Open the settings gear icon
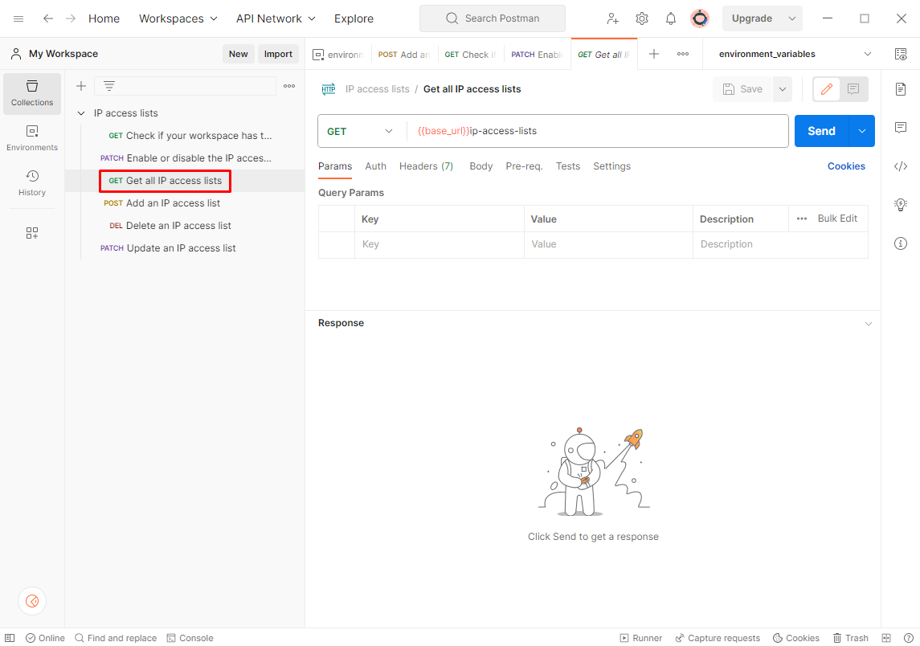 click(x=642, y=19)
